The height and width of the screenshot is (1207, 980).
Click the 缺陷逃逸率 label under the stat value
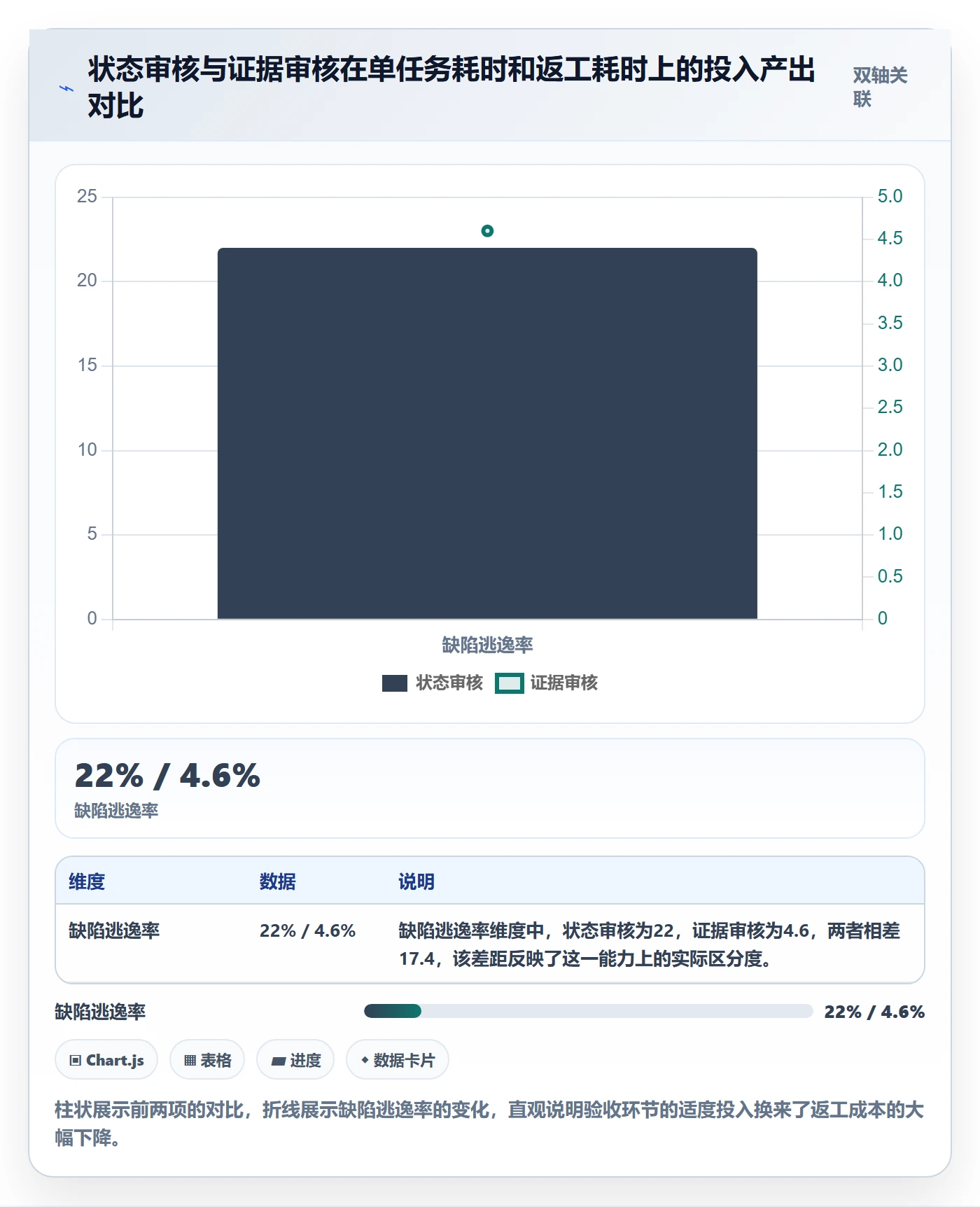tap(116, 811)
